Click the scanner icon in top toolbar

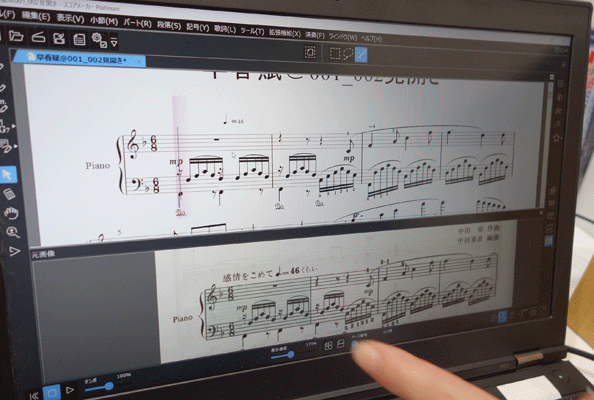coord(39,37)
